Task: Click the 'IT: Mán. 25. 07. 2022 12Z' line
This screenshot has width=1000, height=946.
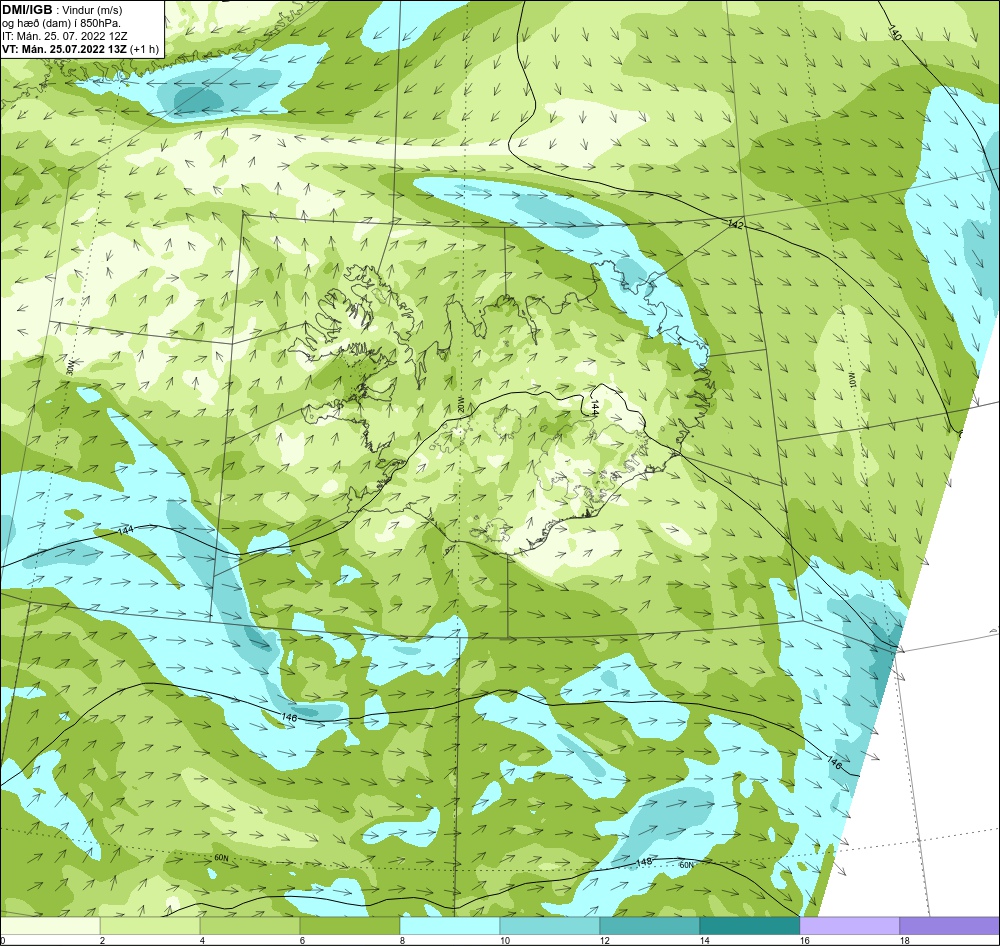Action: coord(65,36)
